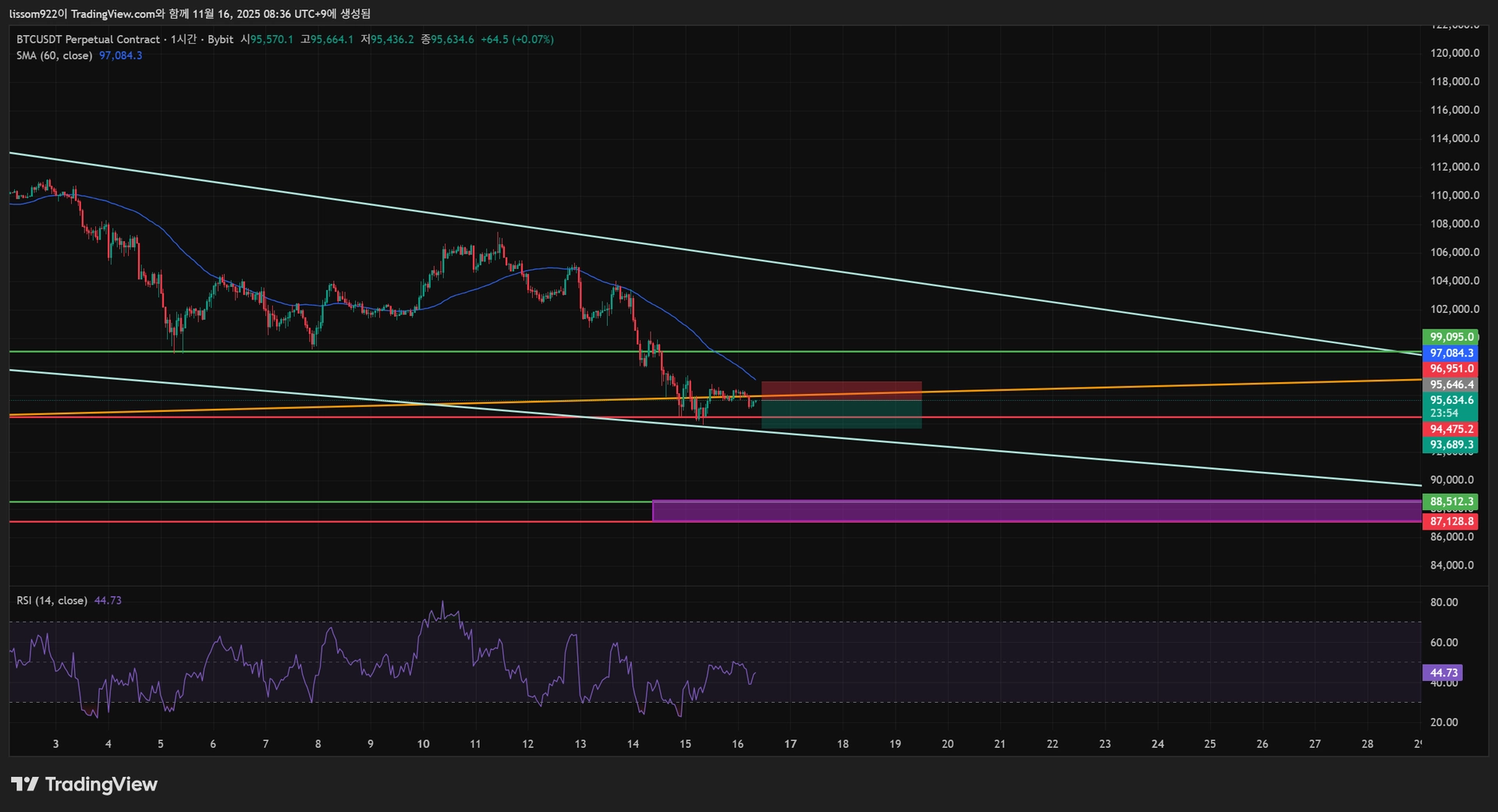Viewport: 1498px width, 812px height.
Task: Click the purple 44.73 RSI value tag
Action: [x=1443, y=672]
